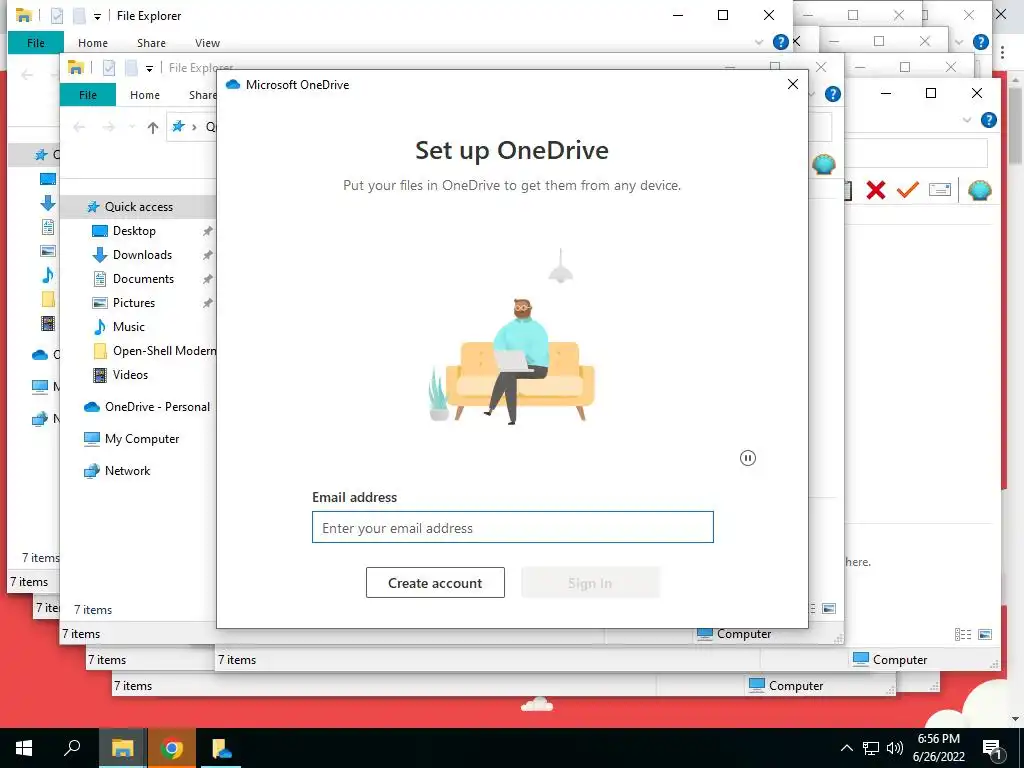Click the pin icon beside Desktop
This screenshot has width=1024, height=768.
click(207, 231)
